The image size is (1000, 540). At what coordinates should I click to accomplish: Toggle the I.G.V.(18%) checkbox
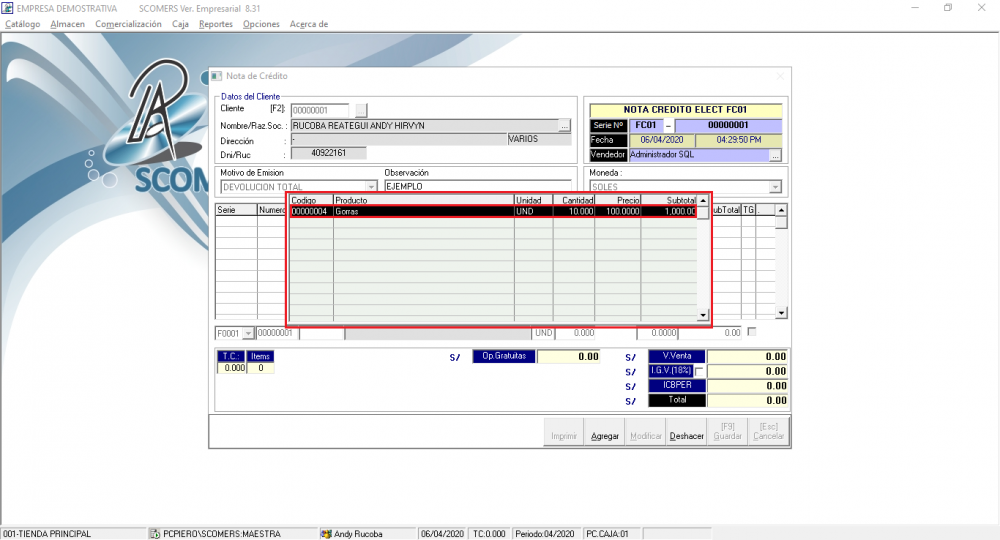tap(699, 371)
